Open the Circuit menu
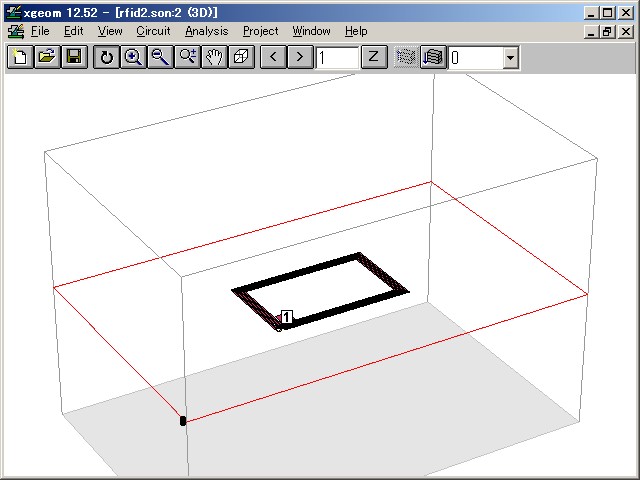This screenshot has width=640, height=480. 153,31
